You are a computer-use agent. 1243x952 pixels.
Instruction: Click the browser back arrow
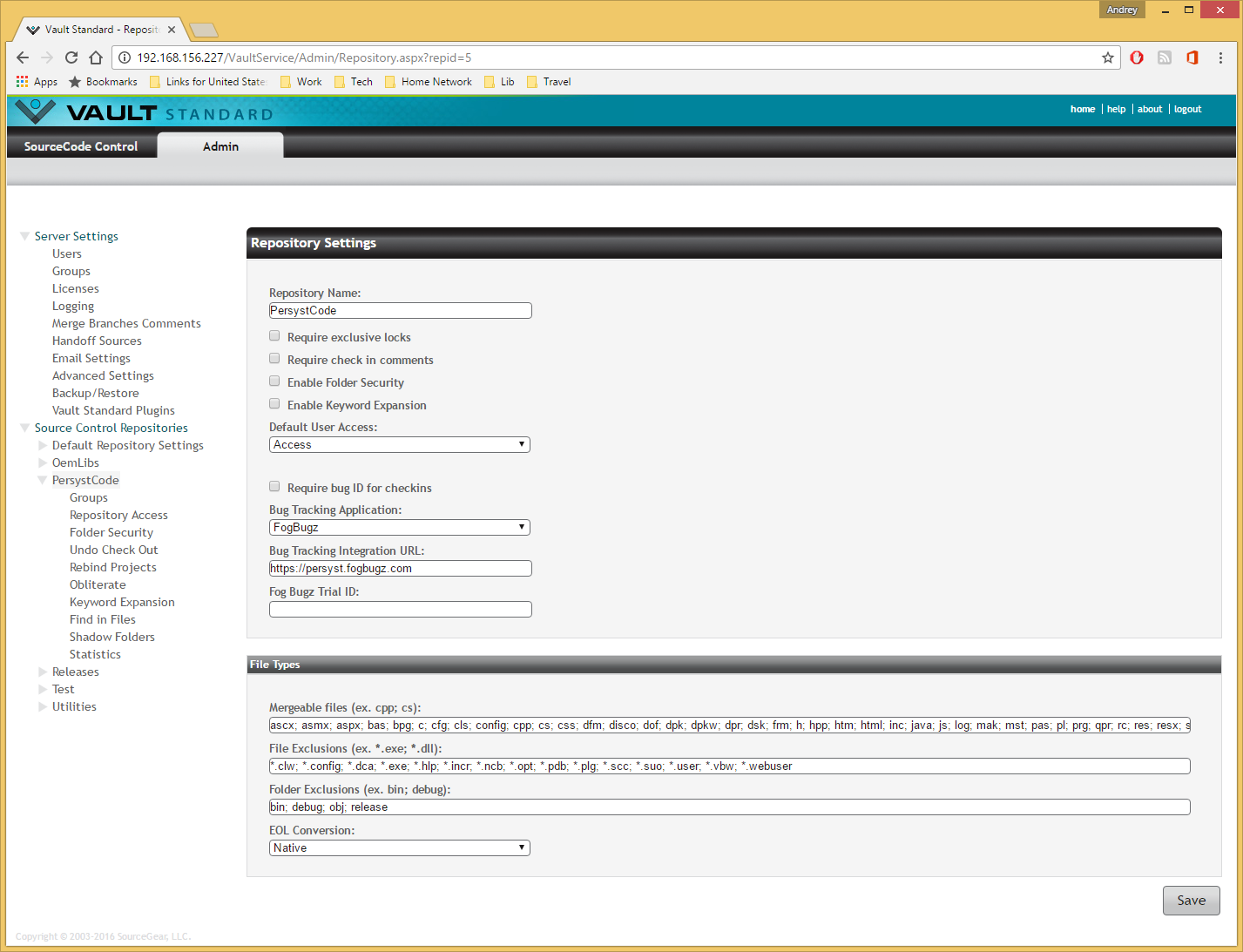click(23, 57)
